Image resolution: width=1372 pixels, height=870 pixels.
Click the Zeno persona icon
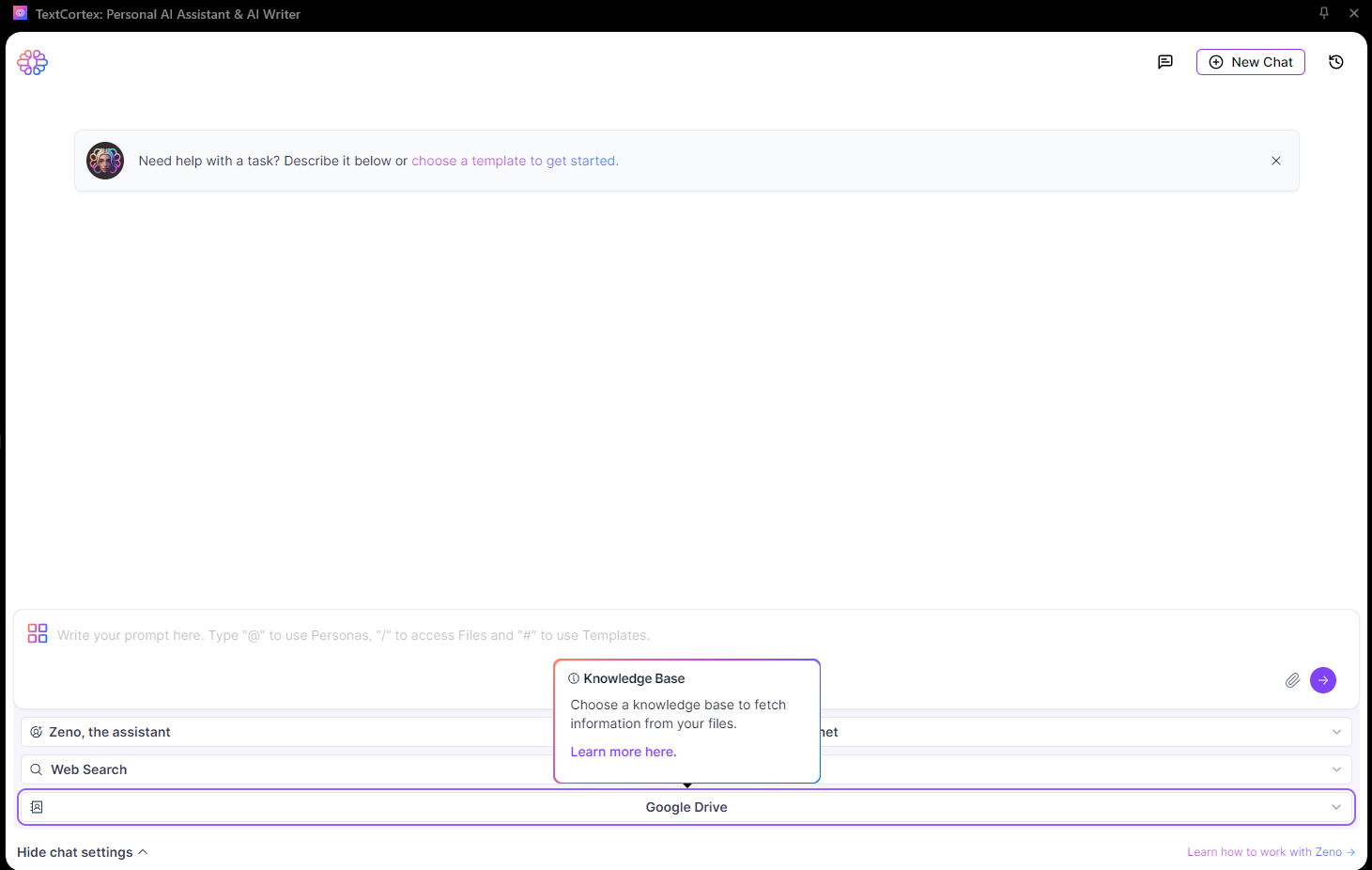point(37,732)
